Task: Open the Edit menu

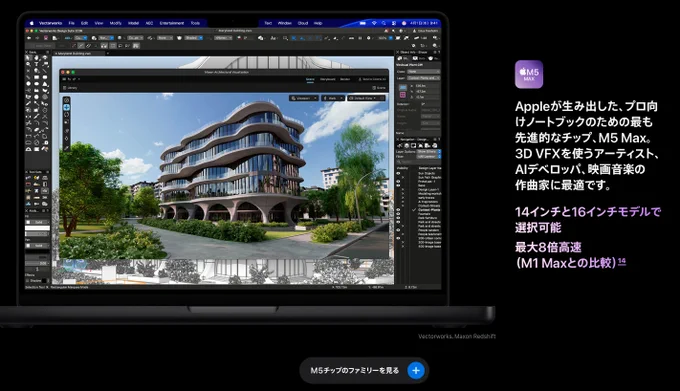Action: click(85, 23)
